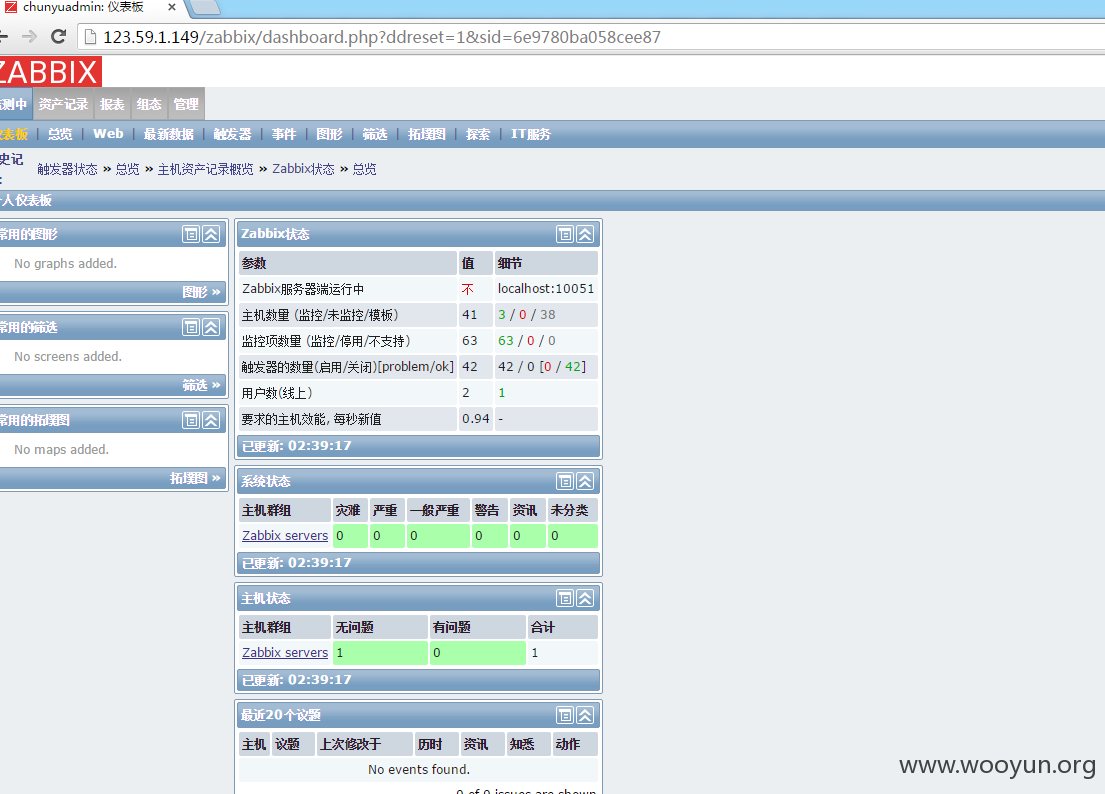Click the 灾难 count cell for Zabbix servers
Viewport: 1105px width, 794px height.
(350, 535)
